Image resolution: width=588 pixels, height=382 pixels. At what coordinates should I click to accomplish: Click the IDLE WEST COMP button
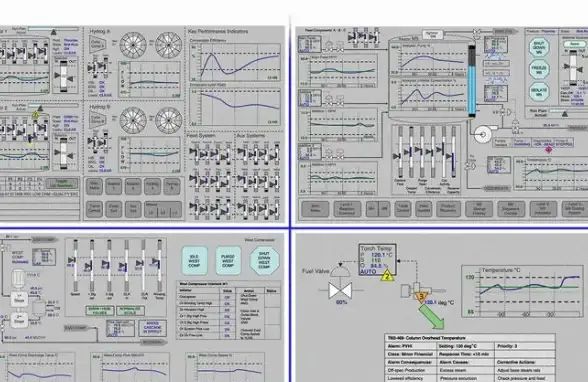click(x=194, y=260)
